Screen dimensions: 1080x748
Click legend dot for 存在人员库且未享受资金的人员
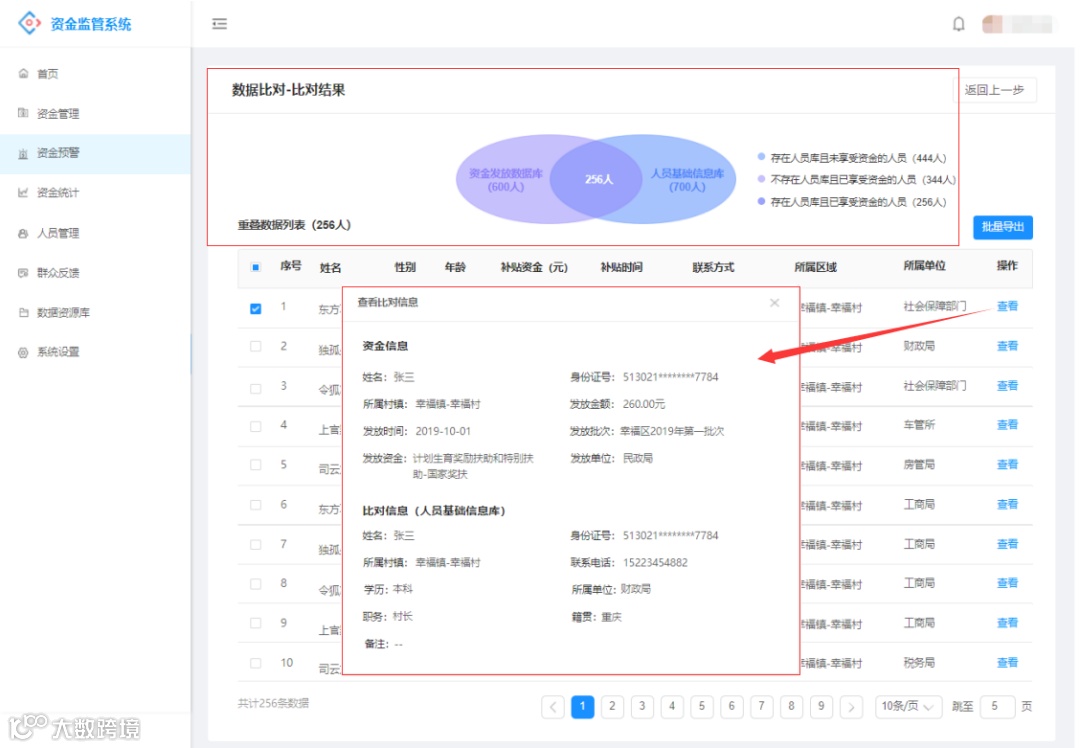click(761, 157)
